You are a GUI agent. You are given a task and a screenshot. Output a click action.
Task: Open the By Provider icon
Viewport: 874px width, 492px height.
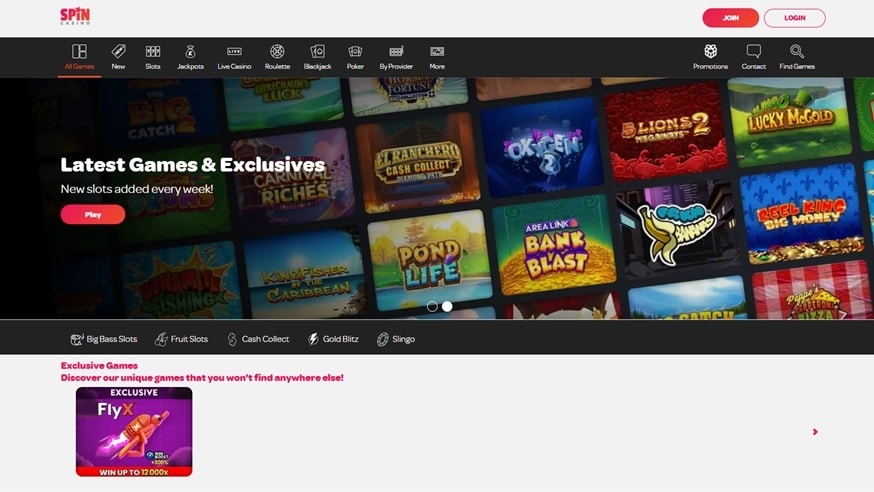396,51
